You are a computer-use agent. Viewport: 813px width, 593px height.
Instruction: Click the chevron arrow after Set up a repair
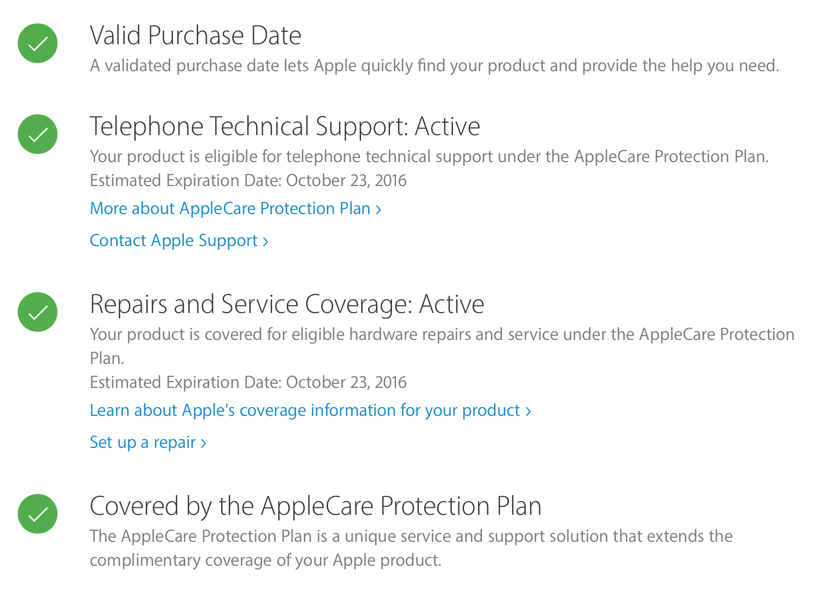click(204, 444)
